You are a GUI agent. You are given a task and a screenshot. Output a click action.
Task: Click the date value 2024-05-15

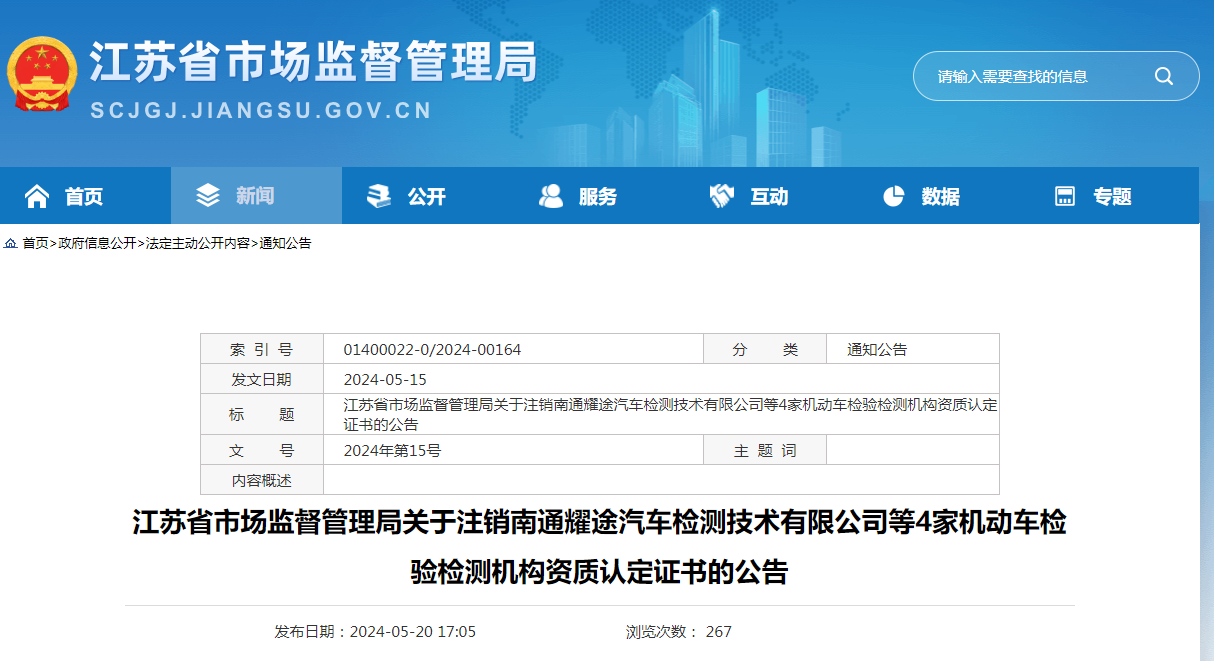(385, 379)
